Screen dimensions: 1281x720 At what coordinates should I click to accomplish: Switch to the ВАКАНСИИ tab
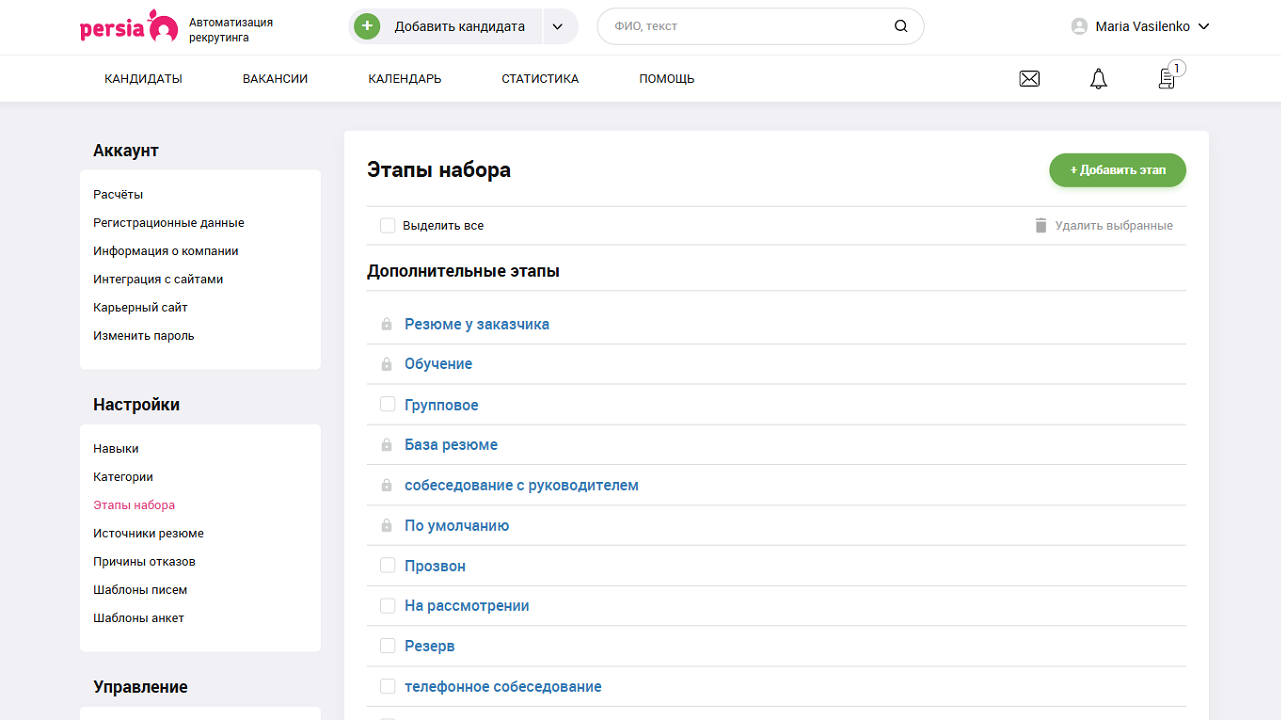pyautogui.click(x=274, y=78)
